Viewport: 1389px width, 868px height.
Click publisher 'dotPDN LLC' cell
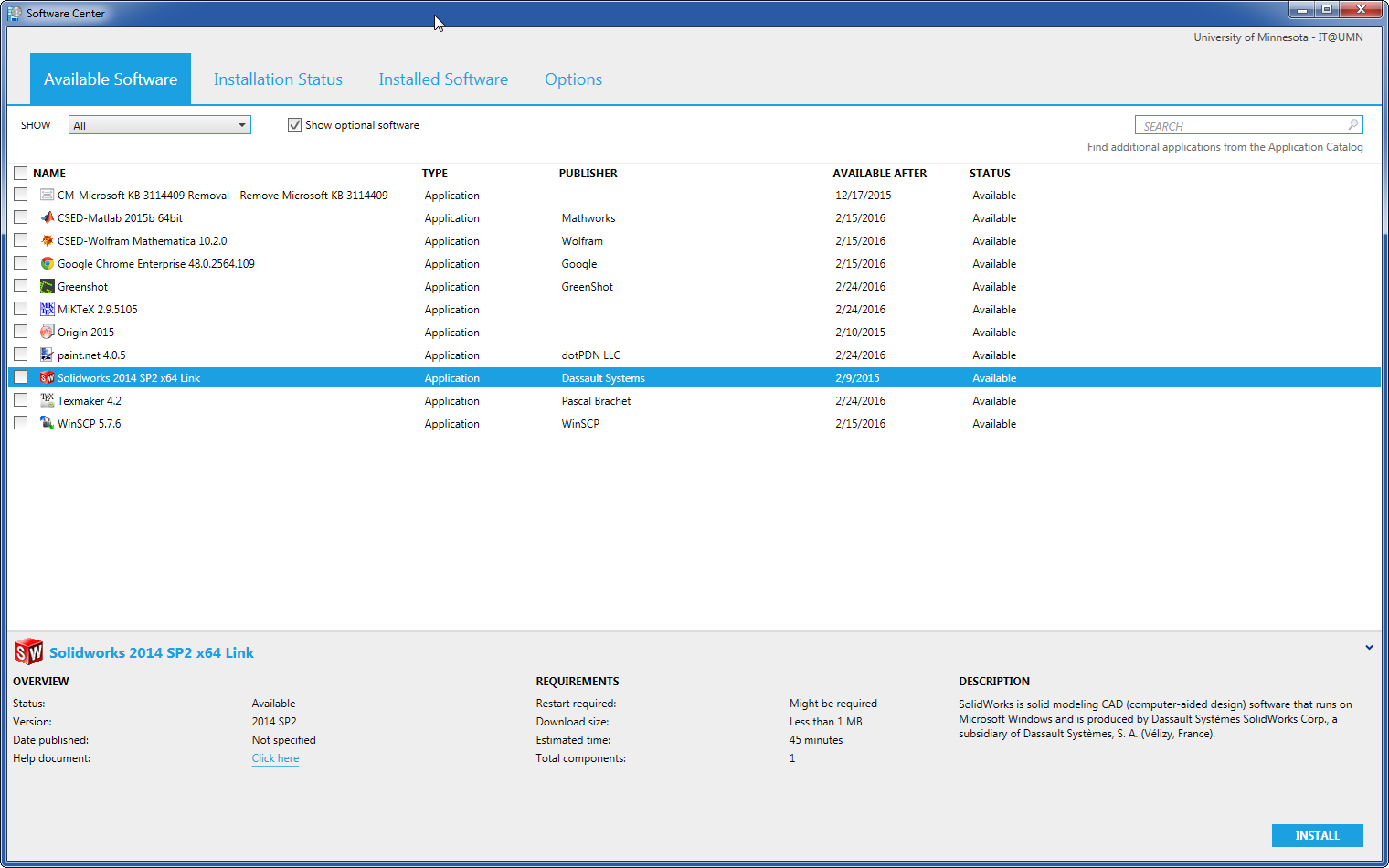[x=590, y=355]
